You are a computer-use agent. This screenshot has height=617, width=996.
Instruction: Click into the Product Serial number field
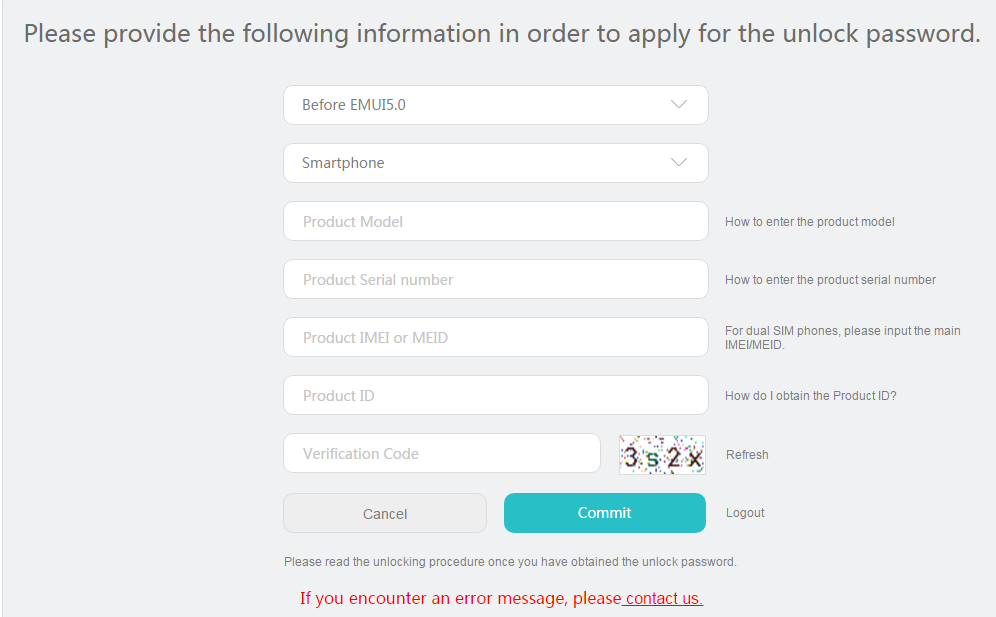click(x=495, y=279)
